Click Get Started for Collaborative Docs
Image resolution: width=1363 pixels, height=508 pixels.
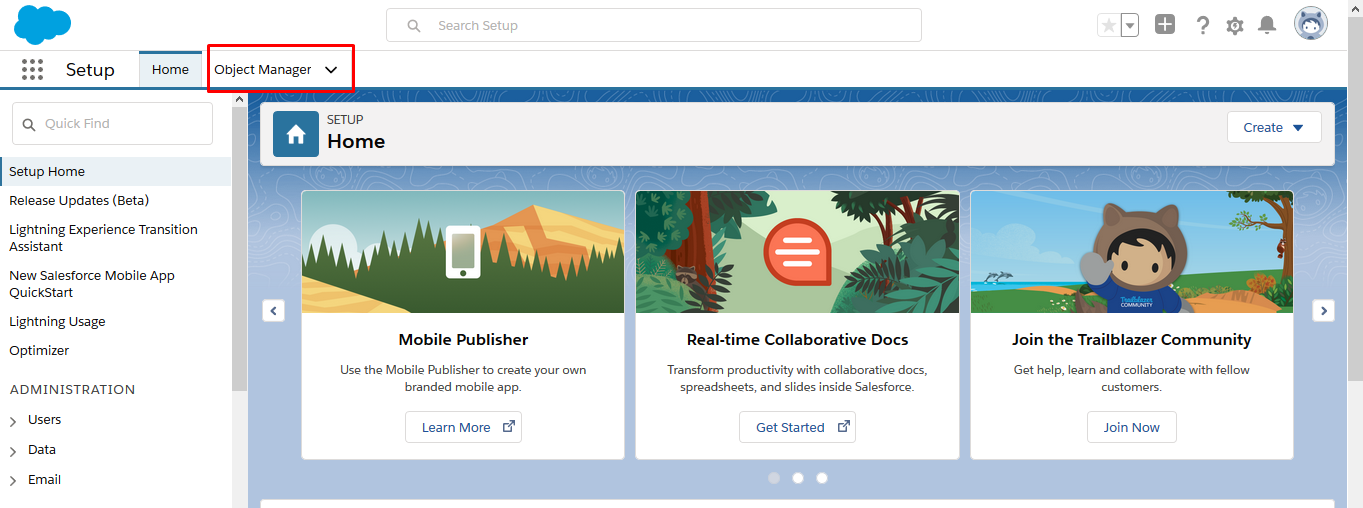pyautogui.click(x=797, y=427)
